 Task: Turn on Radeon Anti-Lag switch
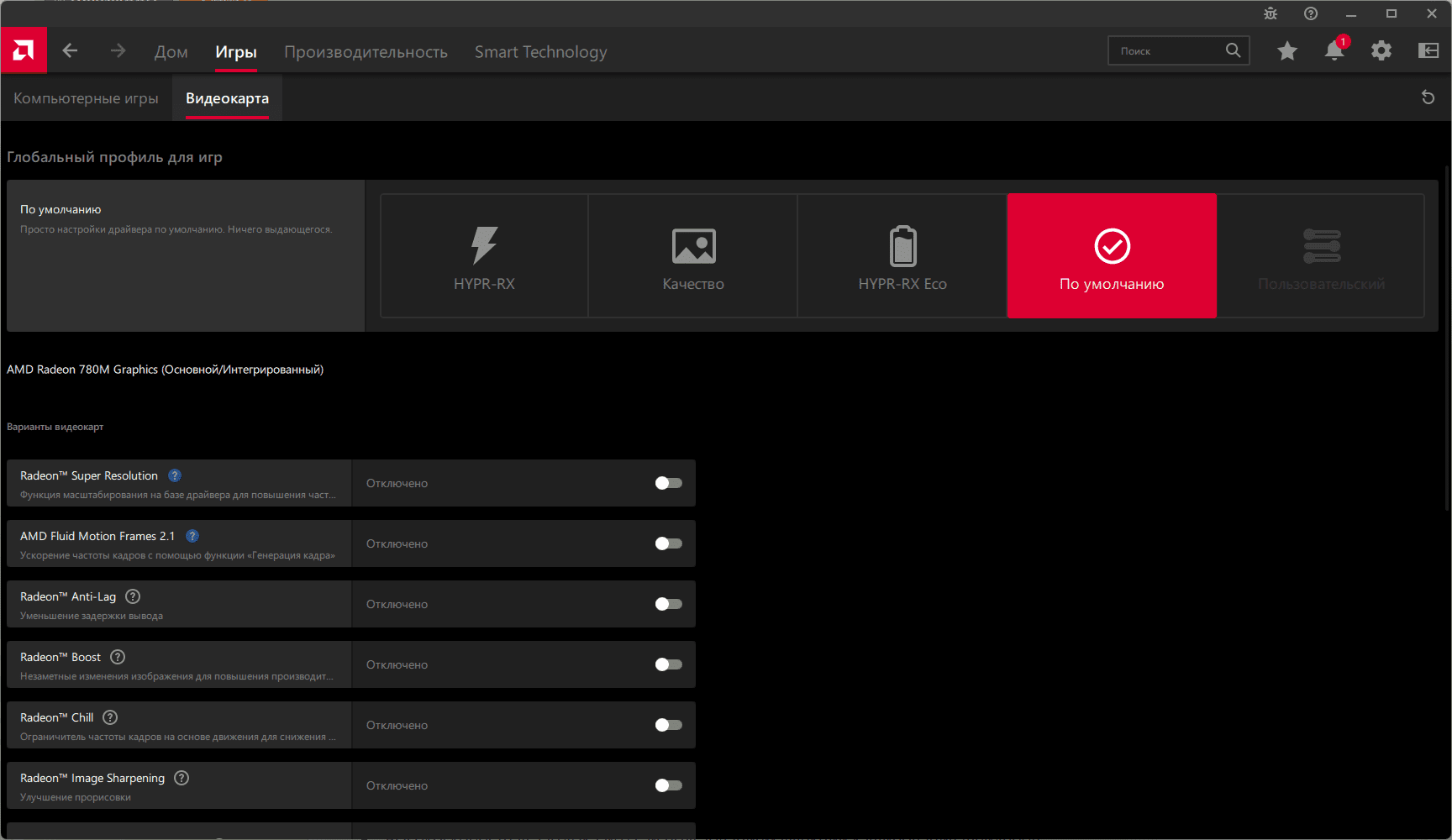click(x=669, y=604)
